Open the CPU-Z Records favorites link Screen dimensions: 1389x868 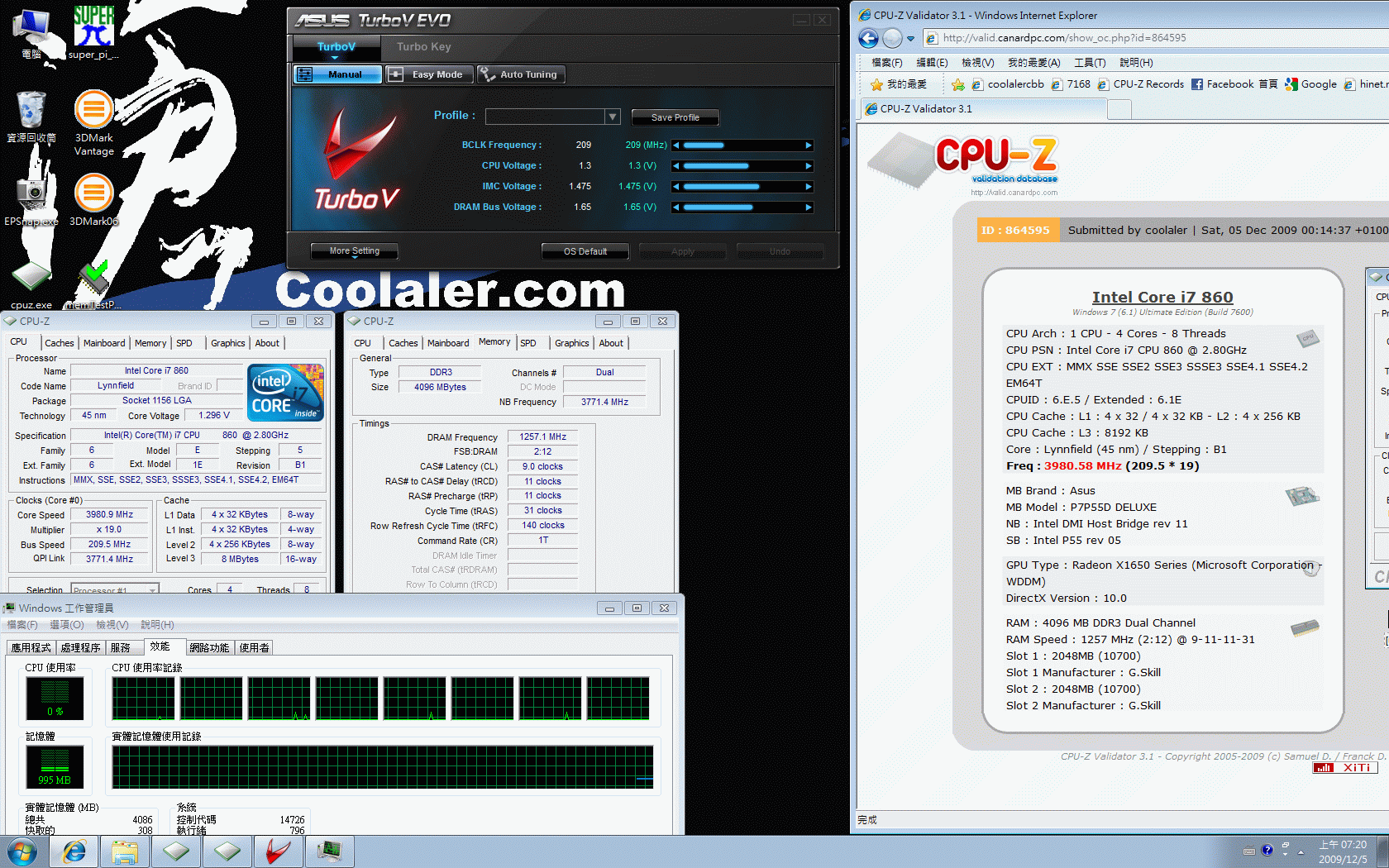pos(1141,84)
